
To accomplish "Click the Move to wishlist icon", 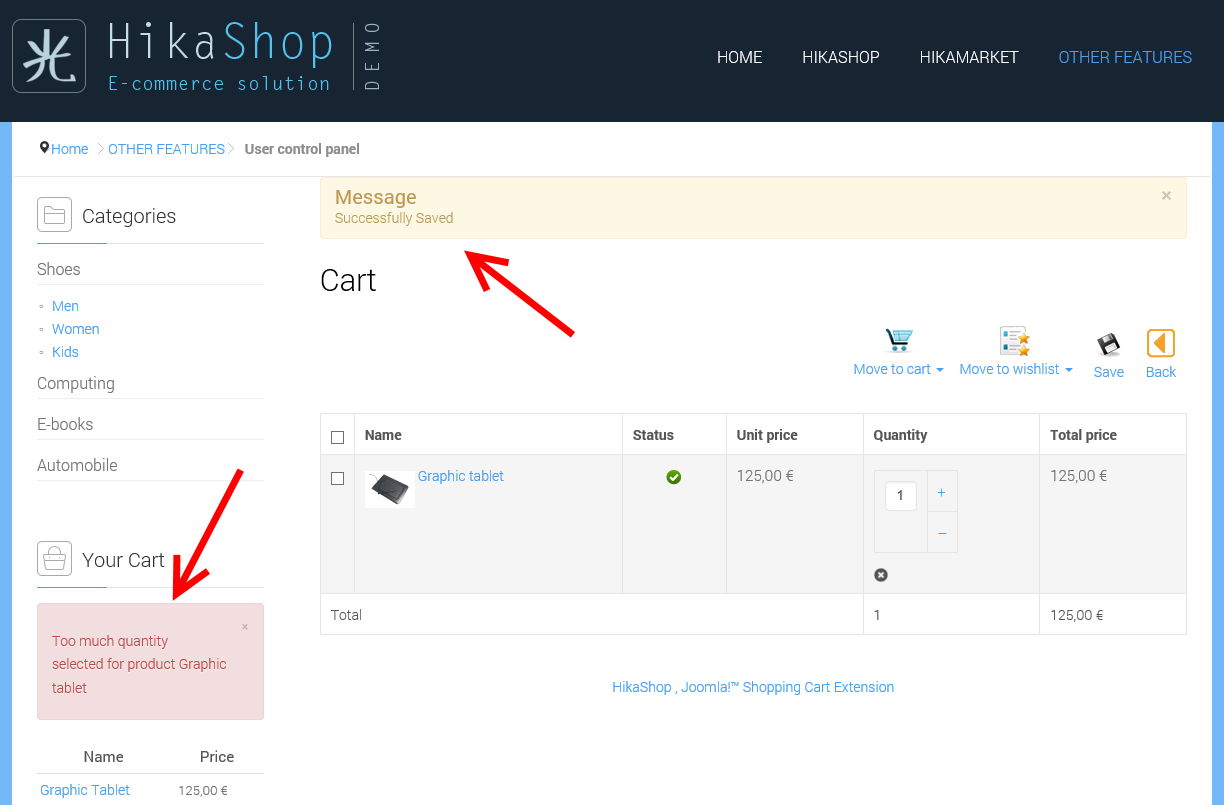I will (x=1015, y=341).
